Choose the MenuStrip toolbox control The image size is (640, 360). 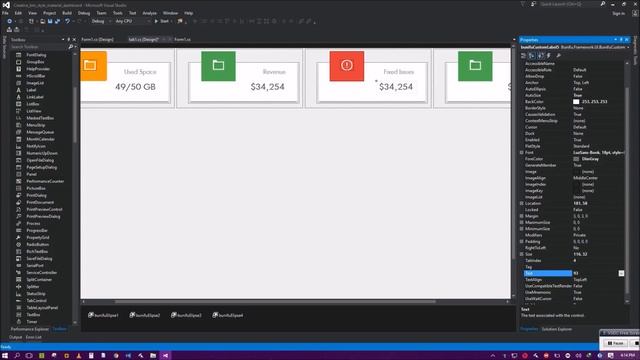36,125
